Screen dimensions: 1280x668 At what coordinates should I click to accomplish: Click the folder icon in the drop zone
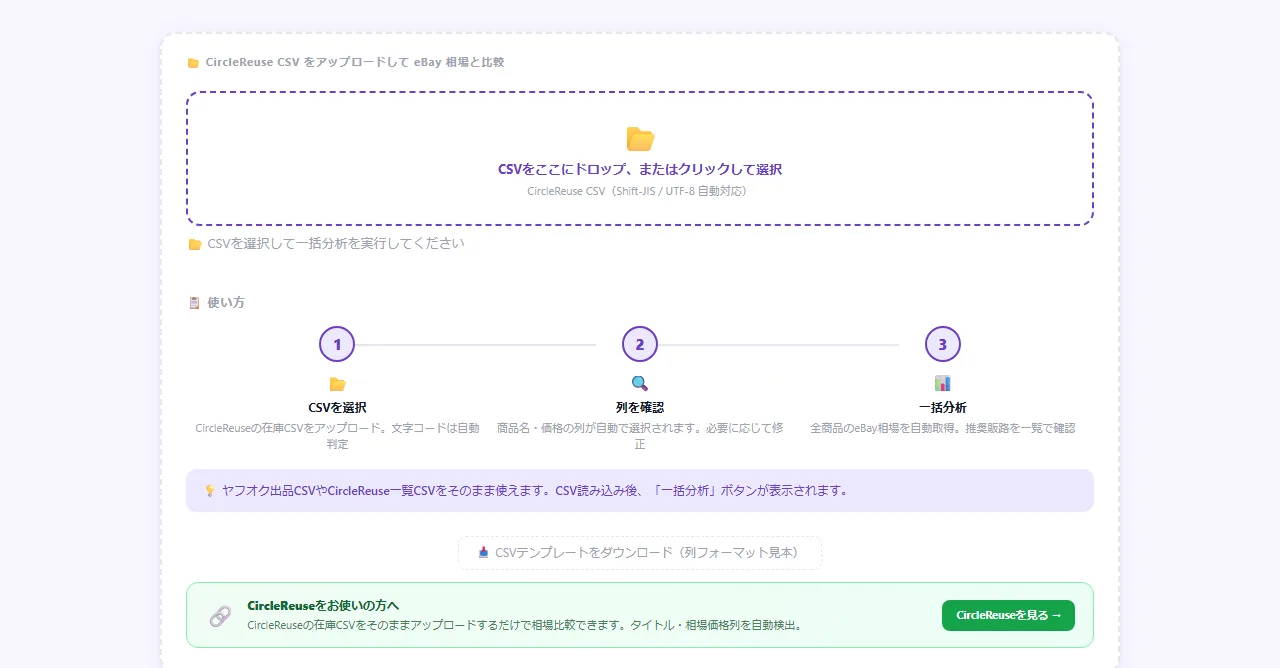[x=640, y=139]
